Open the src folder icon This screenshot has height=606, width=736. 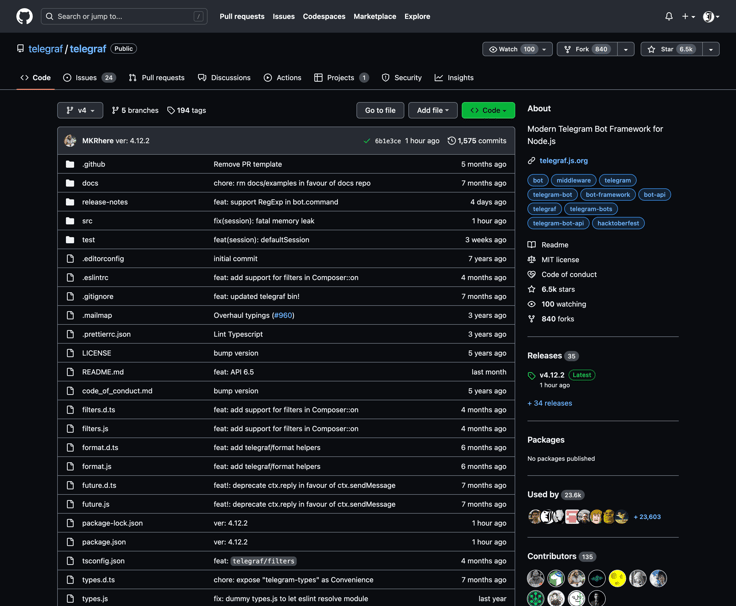[70, 221]
